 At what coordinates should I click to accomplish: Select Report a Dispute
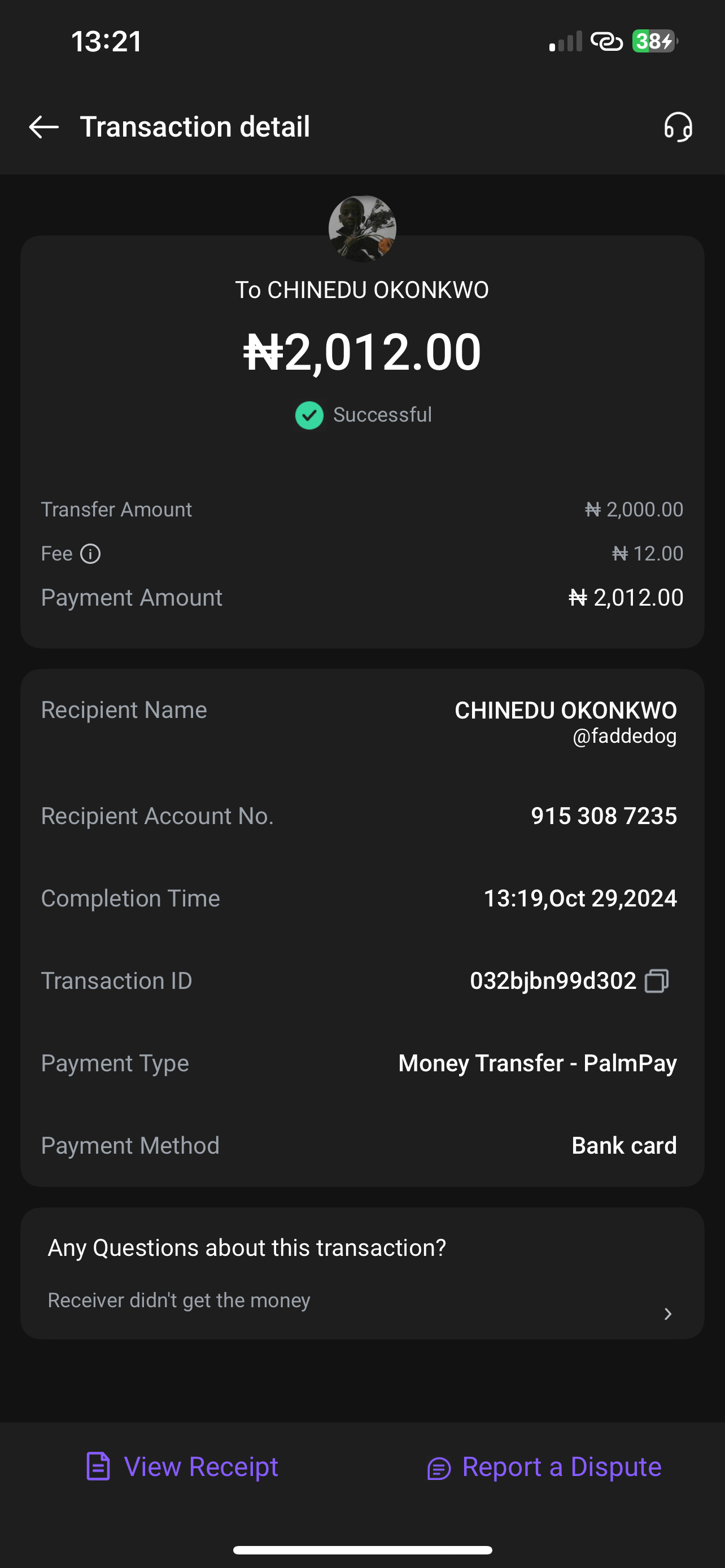tap(561, 1466)
